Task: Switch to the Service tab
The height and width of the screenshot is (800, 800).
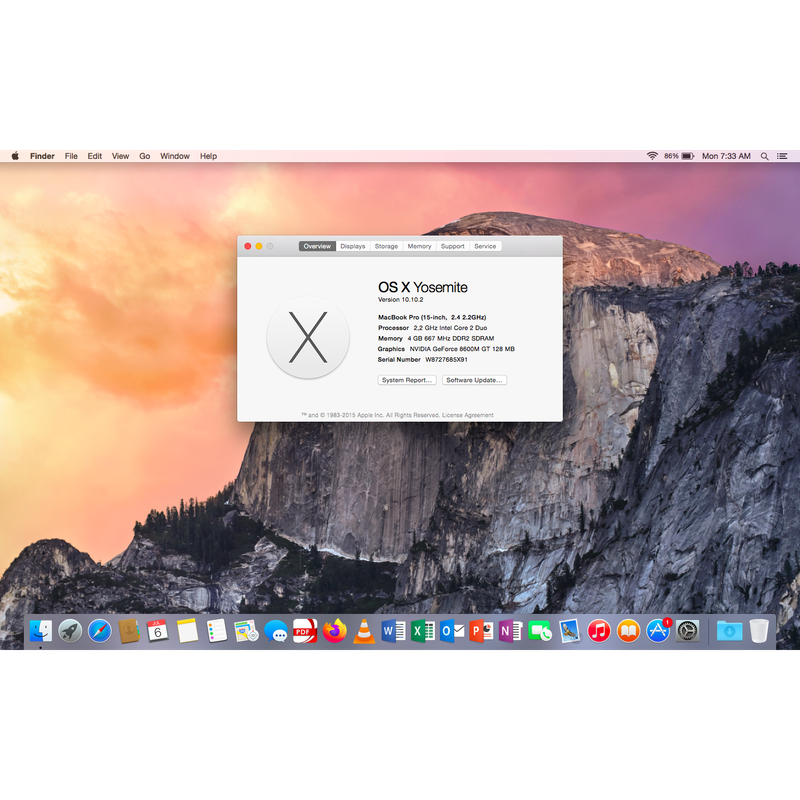Action: [x=485, y=246]
